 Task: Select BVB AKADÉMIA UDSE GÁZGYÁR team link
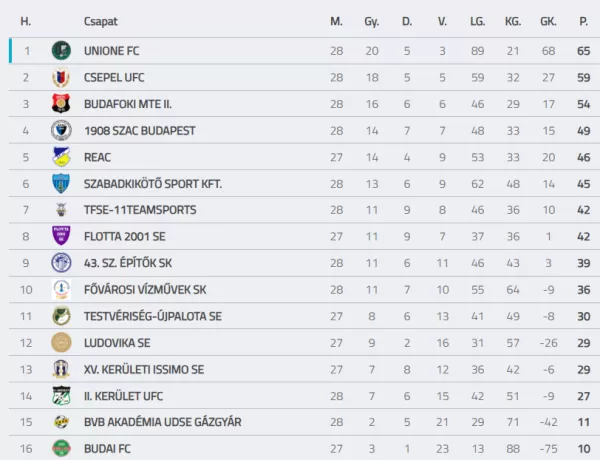click(x=163, y=422)
